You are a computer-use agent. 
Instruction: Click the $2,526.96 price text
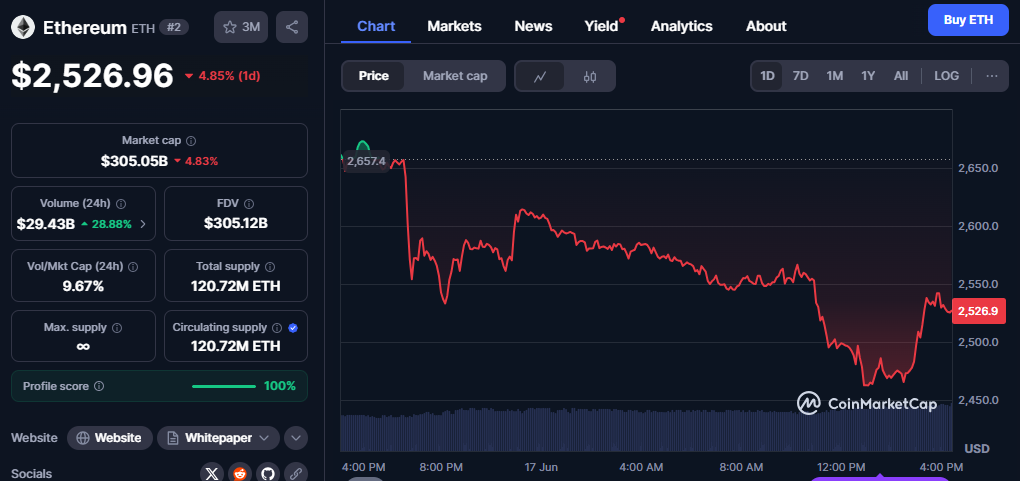pos(92,76)
